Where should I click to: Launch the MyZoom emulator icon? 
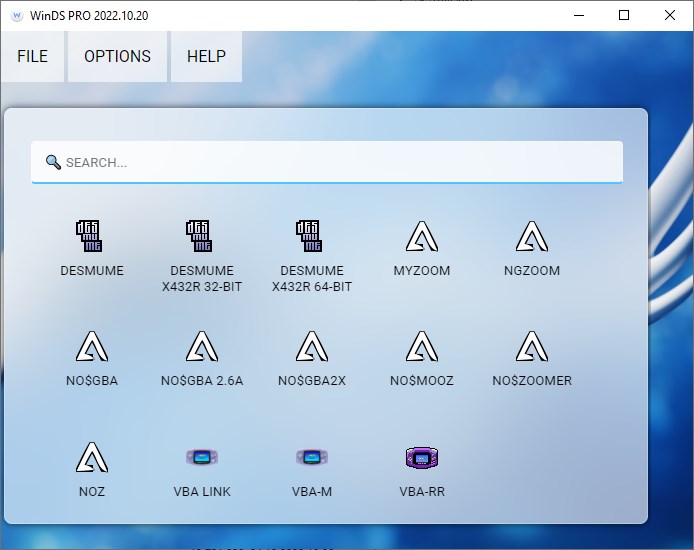(x=422, y=237)
